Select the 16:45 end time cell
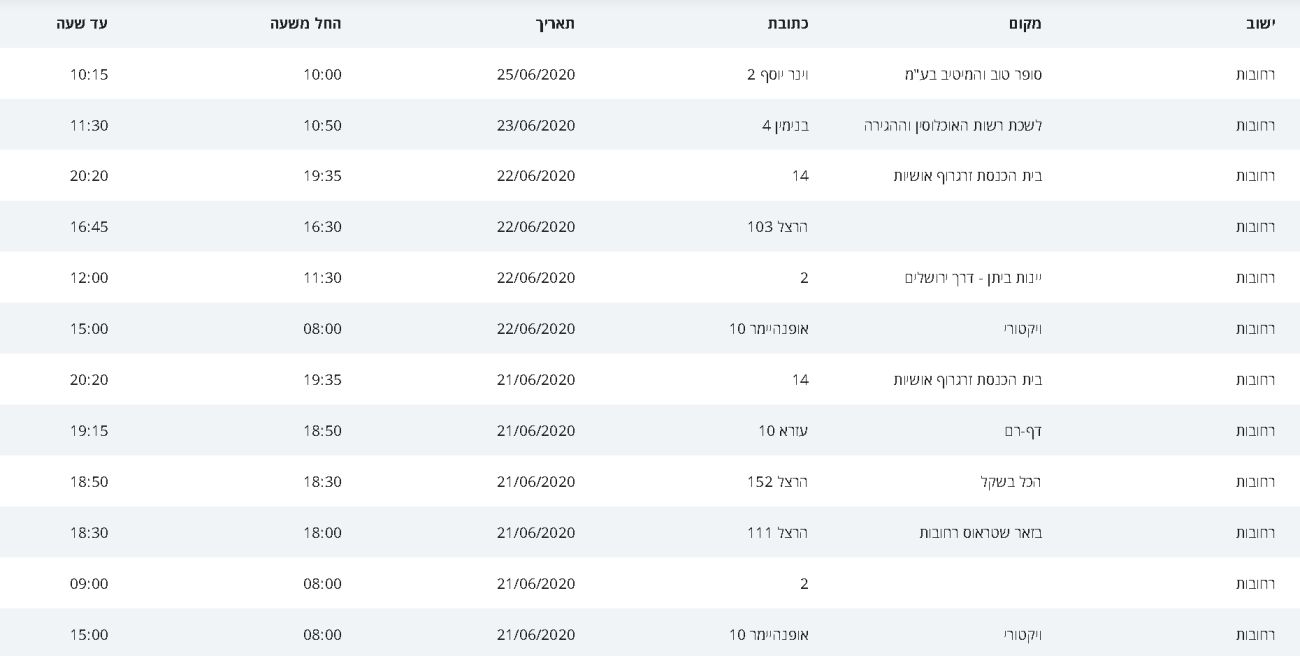 pyautogui.click(x=89, y=227)
